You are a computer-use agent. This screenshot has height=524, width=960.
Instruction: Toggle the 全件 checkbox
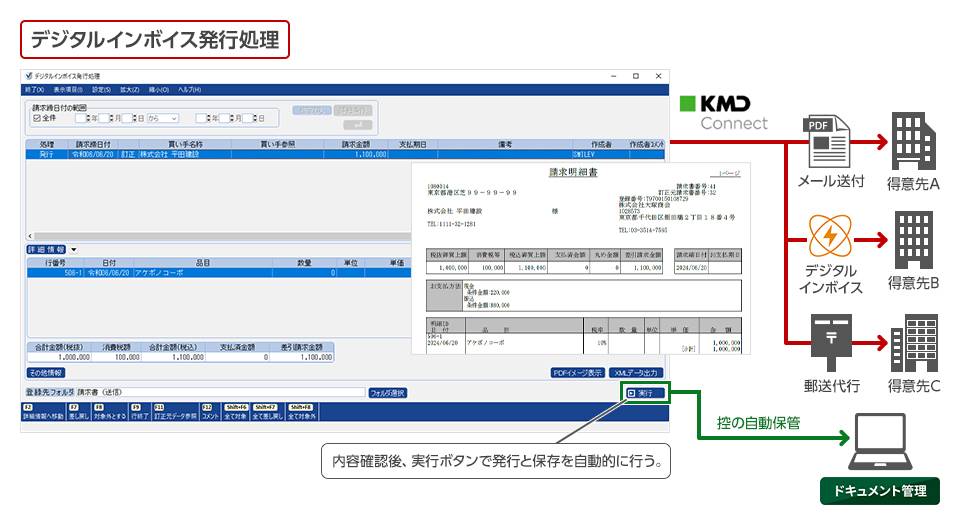[37, 118]
